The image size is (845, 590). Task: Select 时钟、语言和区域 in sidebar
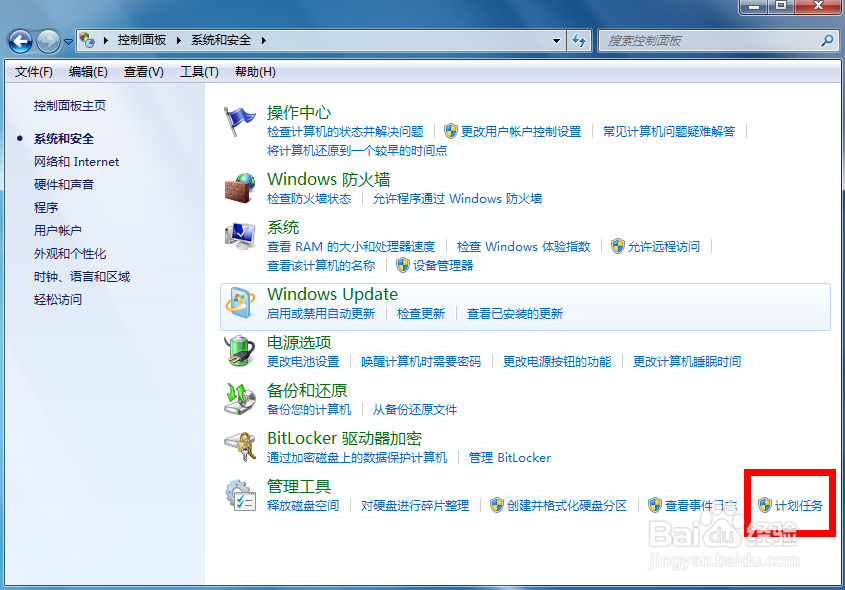click(82, 277)
